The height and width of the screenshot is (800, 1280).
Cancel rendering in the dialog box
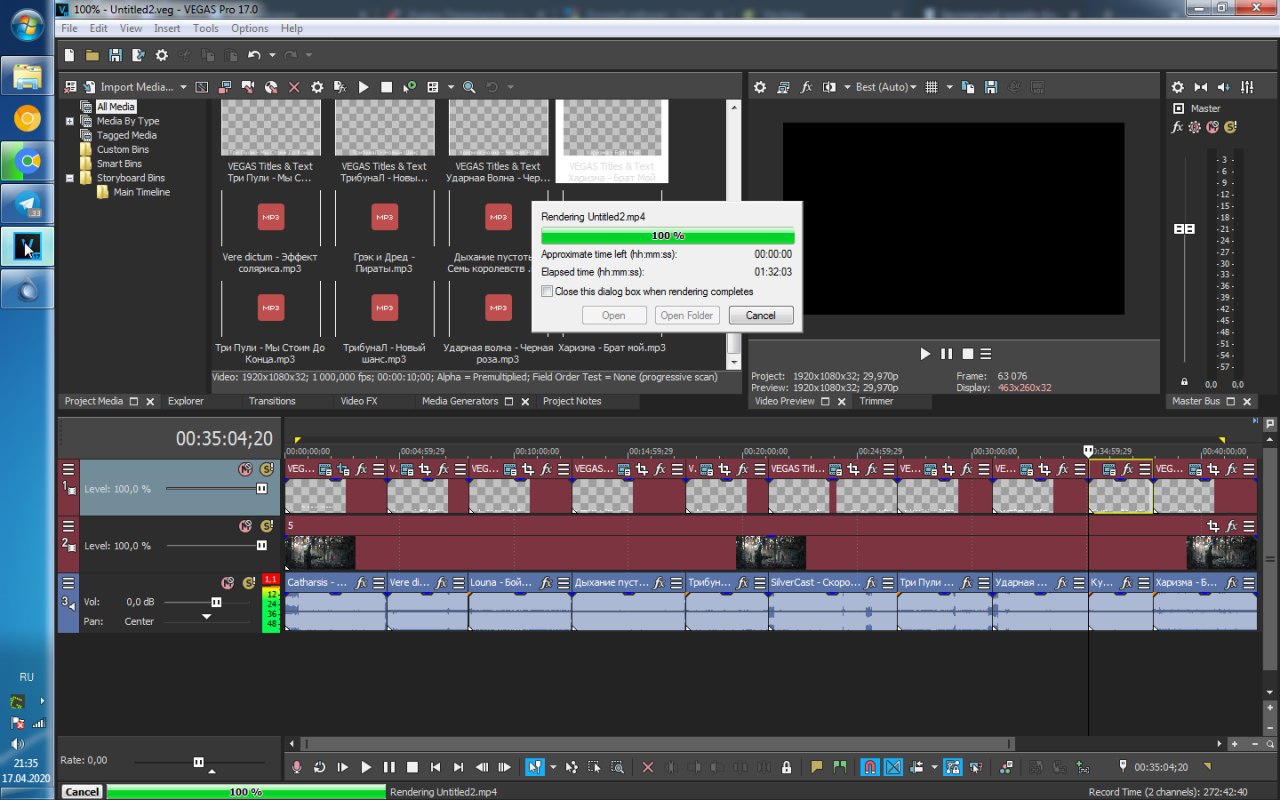[x=761, y=315]
